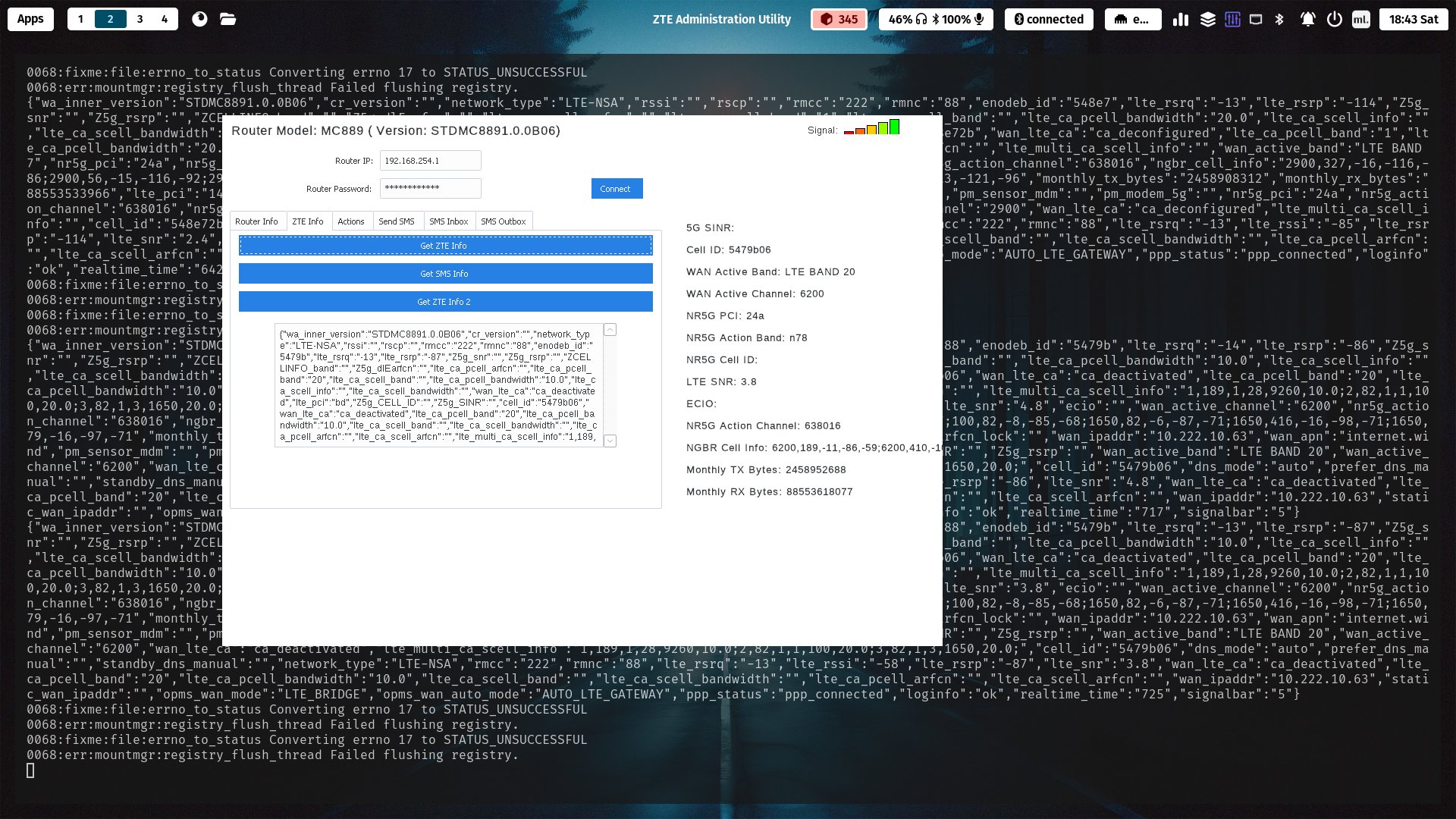Open the Send SMS tab
This screenshot has height=819, width=1456.
(396, 221)
